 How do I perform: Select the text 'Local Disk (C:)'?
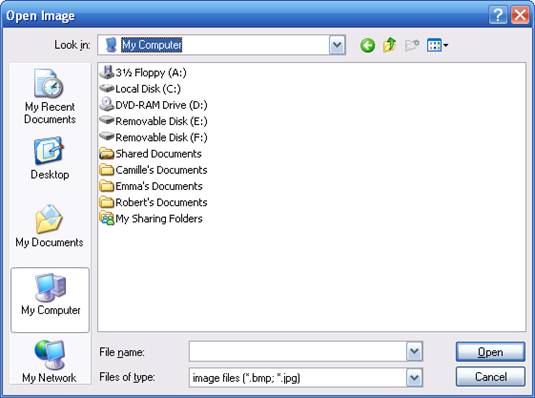click(x=148, y=89)
